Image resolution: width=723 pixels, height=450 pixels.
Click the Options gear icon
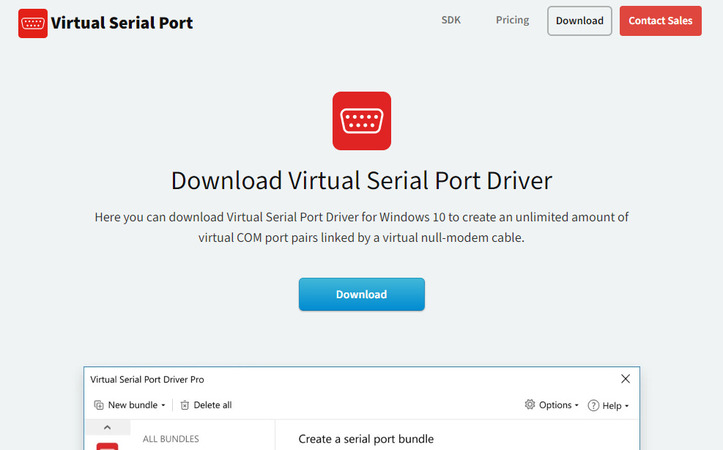click(530, 405)
